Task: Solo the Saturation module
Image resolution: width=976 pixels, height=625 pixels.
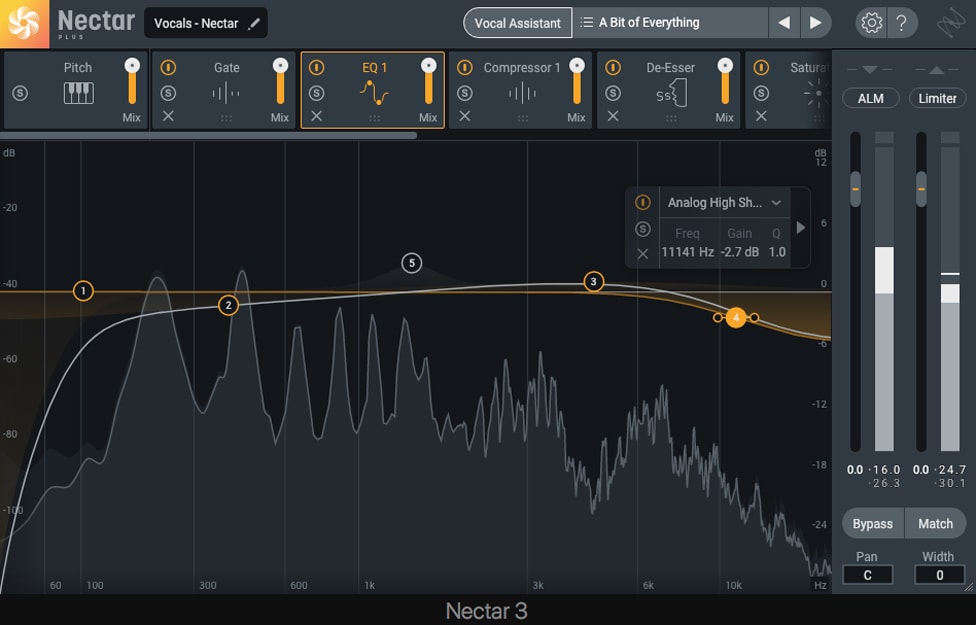Action: 761,93
